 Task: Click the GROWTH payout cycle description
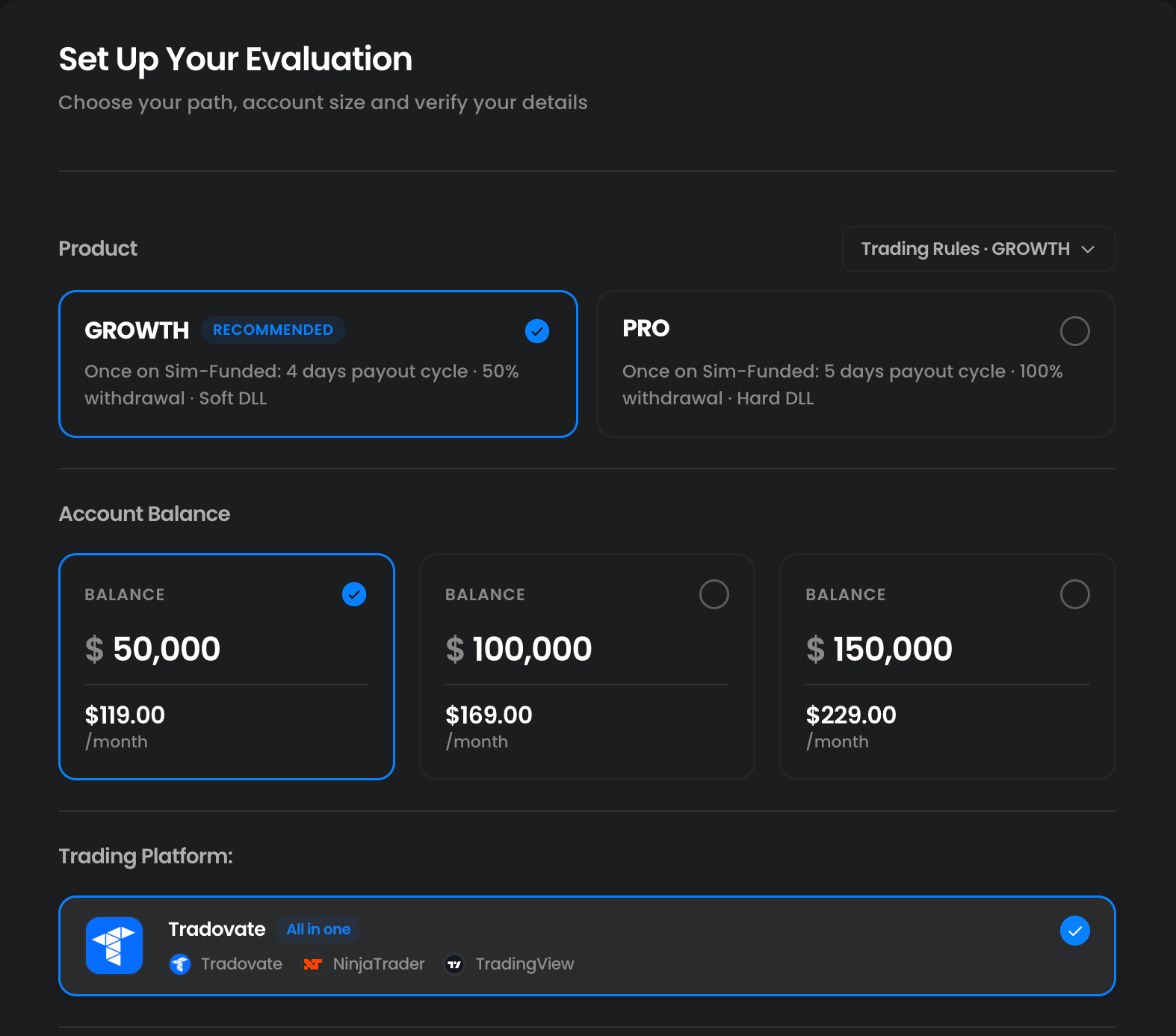302,385
